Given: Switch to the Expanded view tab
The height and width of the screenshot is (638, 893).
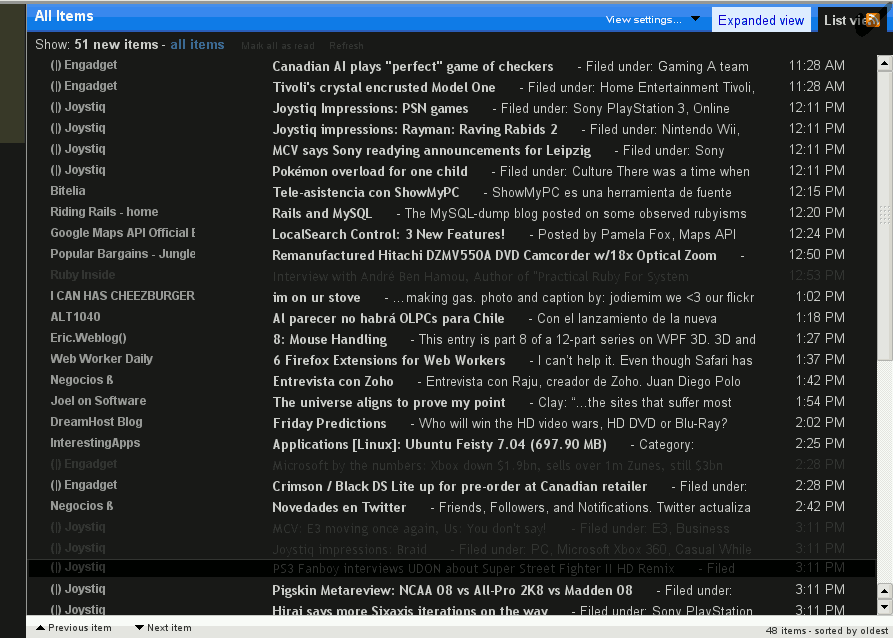Looking at the screenshot, I should click(x=761, y=21).
